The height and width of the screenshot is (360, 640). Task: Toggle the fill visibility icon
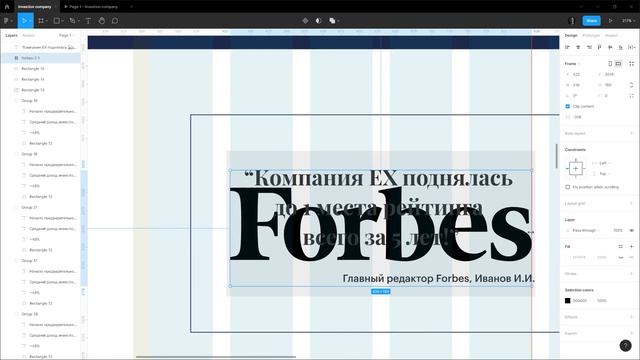621,257
